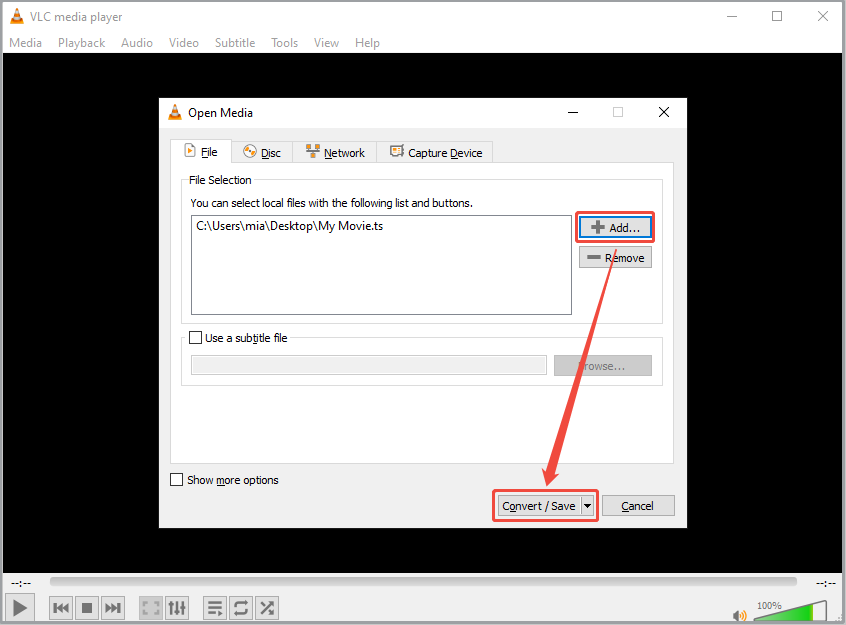Image resolution: width=846 pixels, height=625 pixels.
Task: Open the Media menu
Action: coord(25,43)
